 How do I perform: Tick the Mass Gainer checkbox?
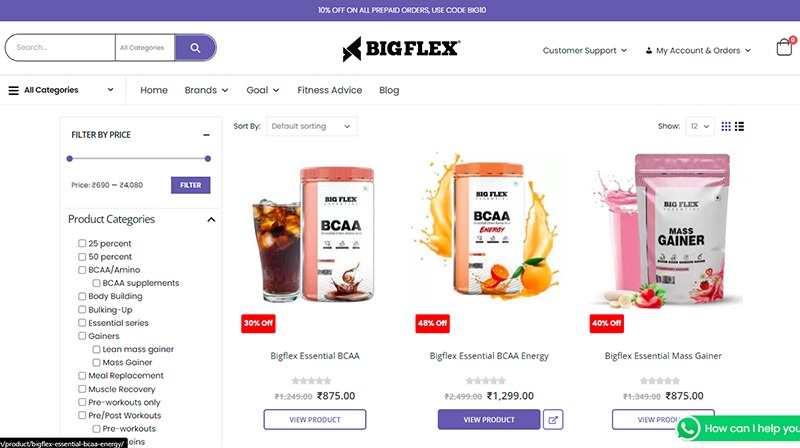tap(96, 362)
